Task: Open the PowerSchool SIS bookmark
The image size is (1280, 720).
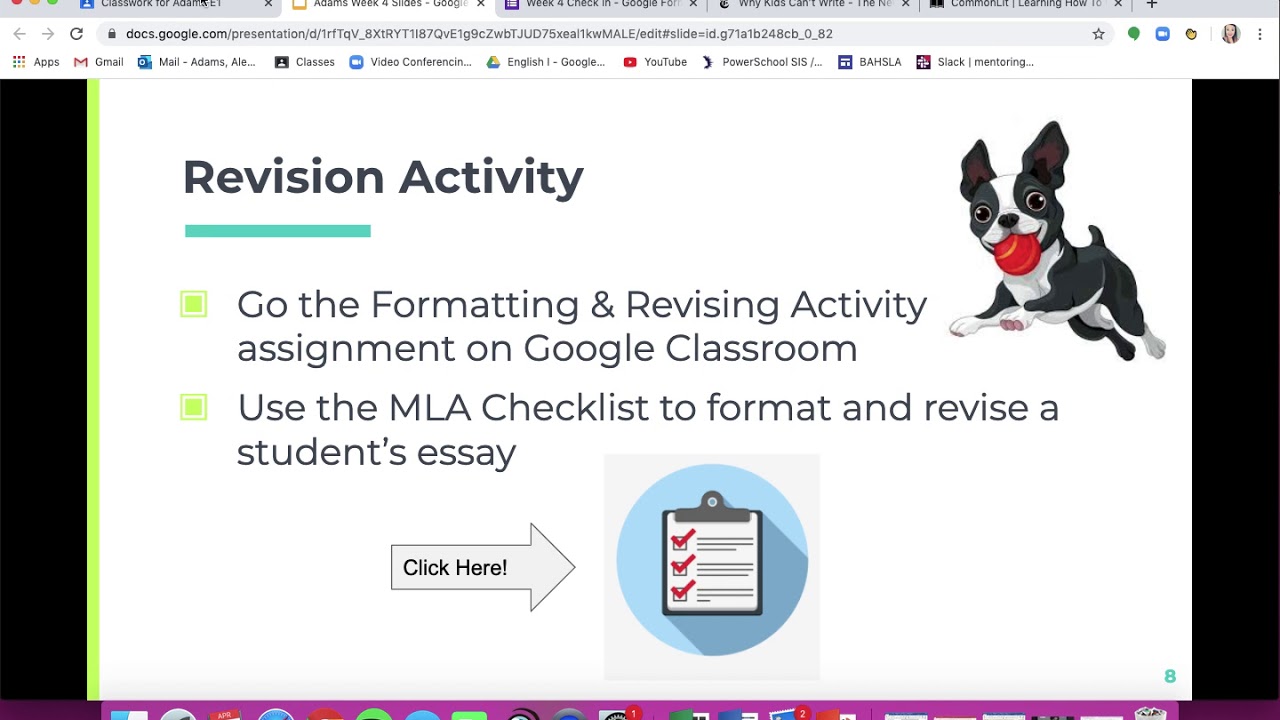Action: coord(762,62)
